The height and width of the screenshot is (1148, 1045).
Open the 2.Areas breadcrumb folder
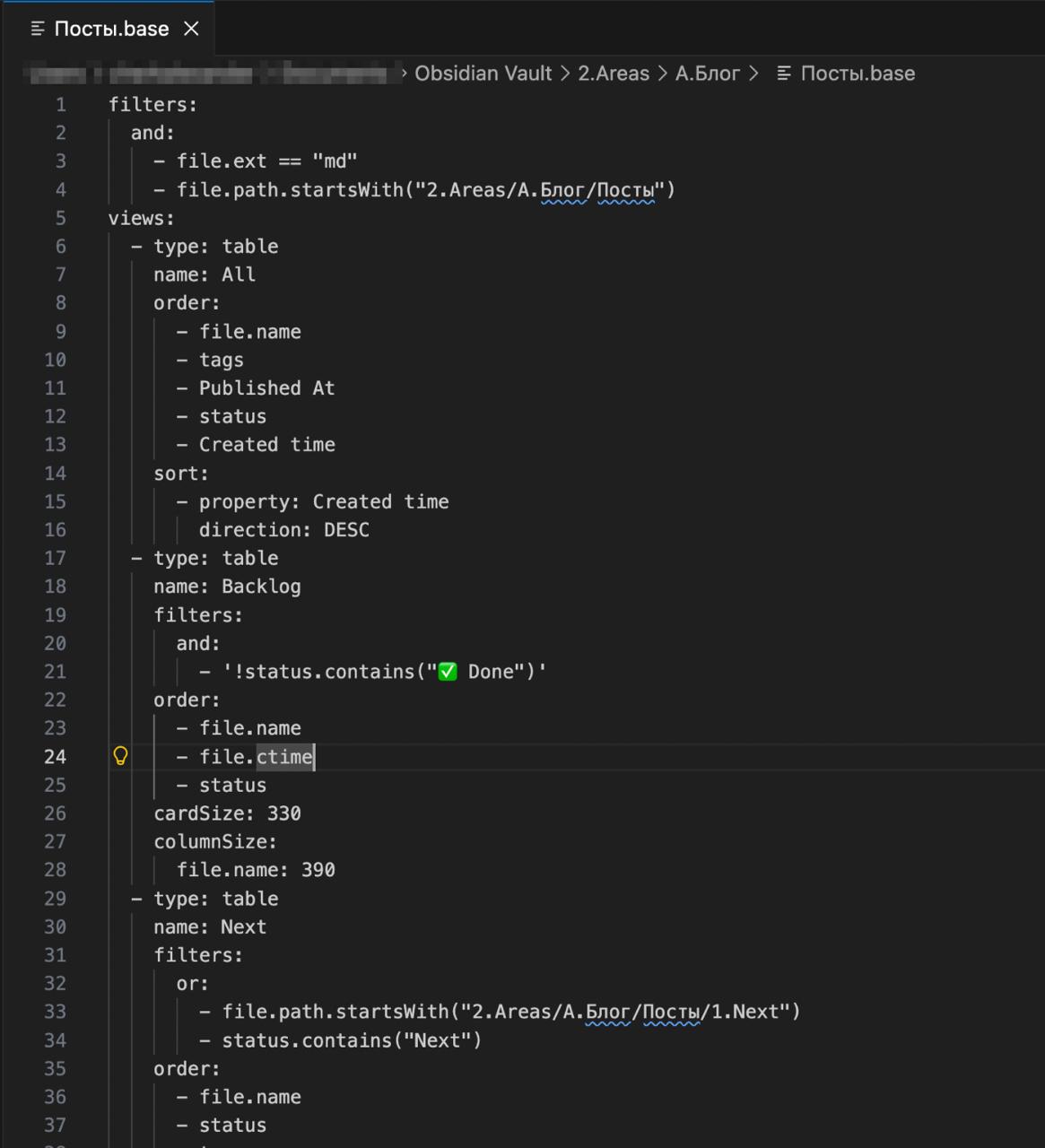coord(613,74)
